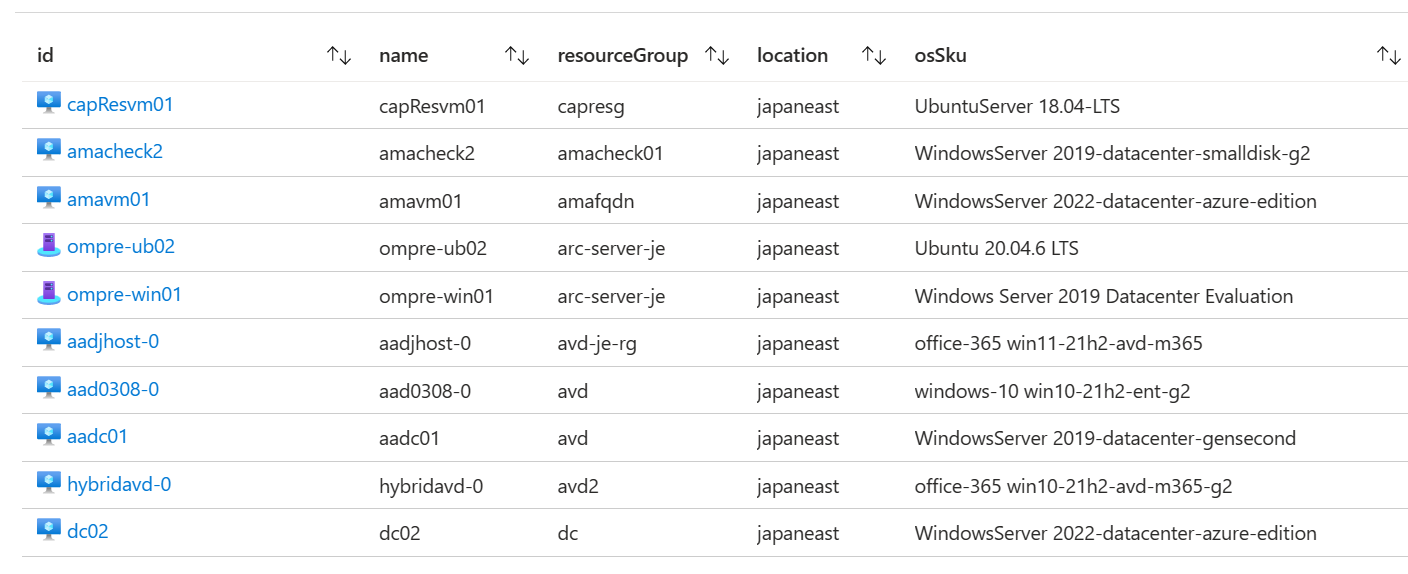Sort by resourceGroup using its sort arrows
Viewport: 1408px width, 574px height.
(717, 56)
